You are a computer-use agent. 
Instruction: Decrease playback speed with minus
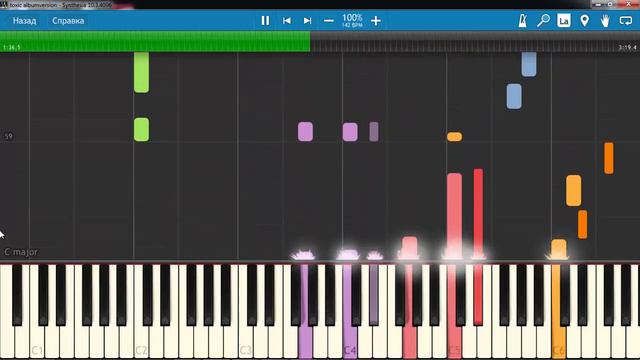tap(329, 21)
